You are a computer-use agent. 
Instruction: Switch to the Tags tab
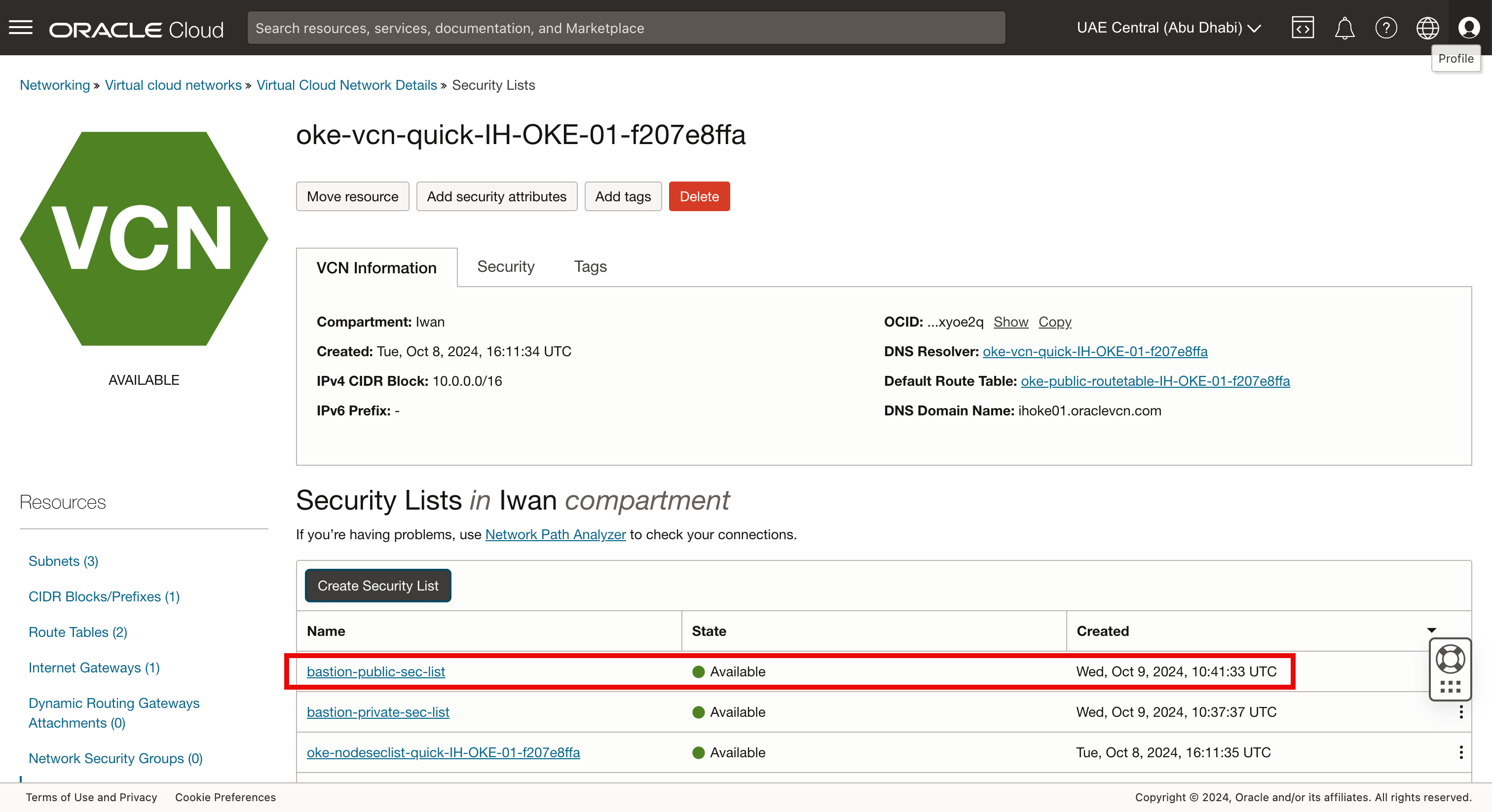pyautogui.click(x=590, y=266)
